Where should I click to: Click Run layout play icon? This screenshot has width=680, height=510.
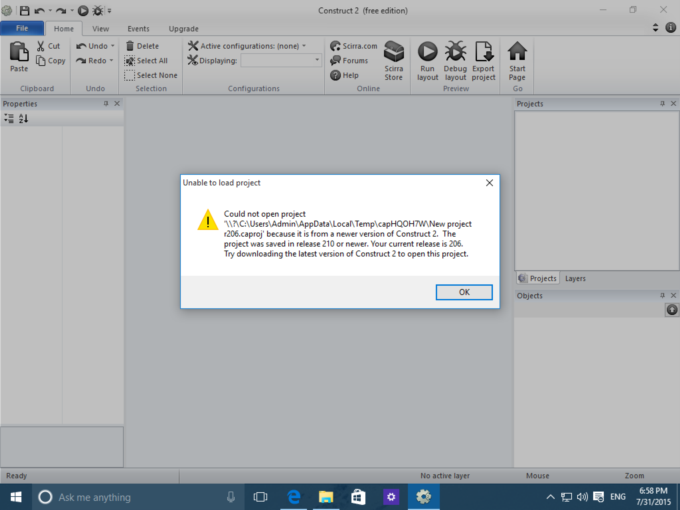428,51
